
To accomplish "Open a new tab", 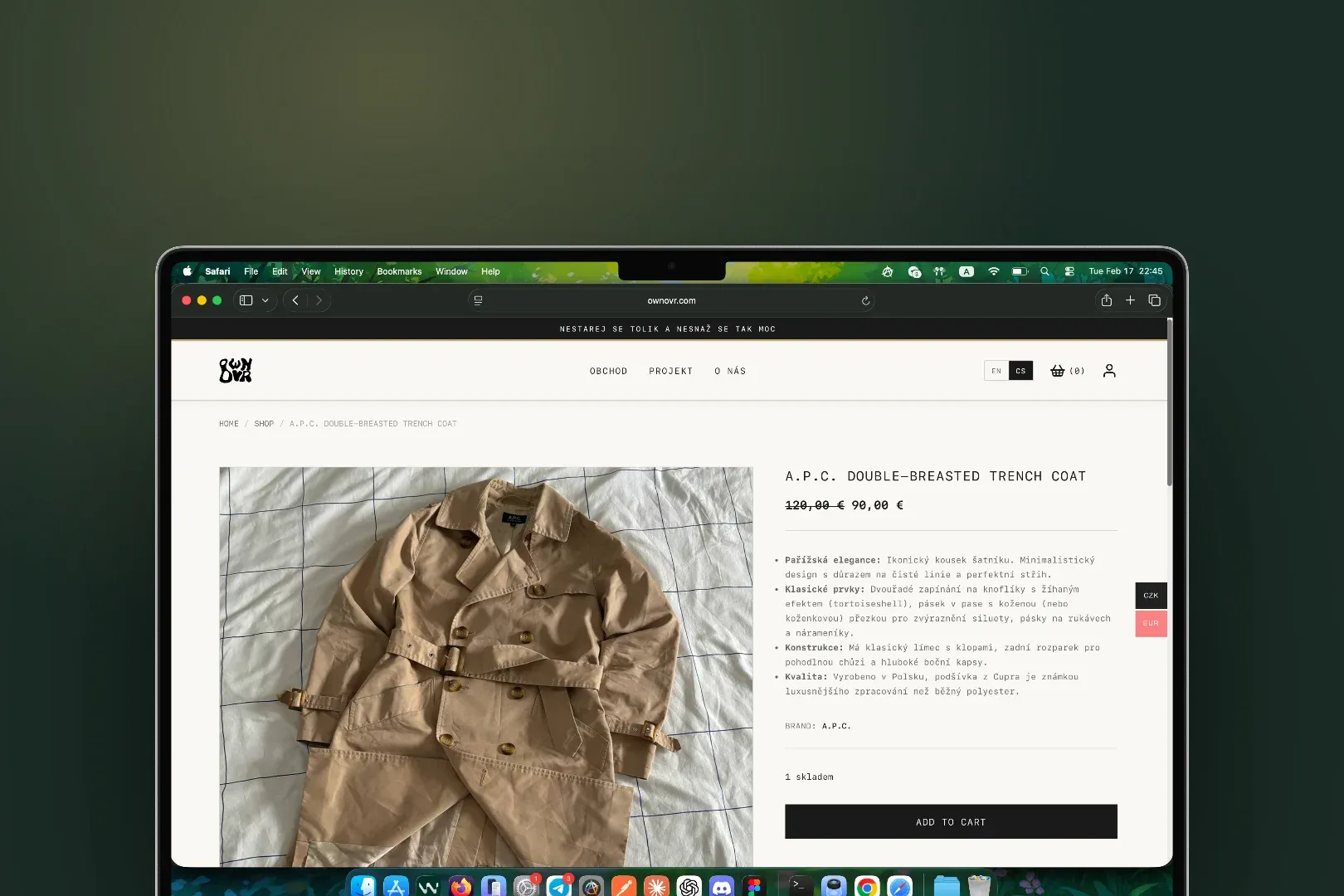I will click(x=1130, y=300).
